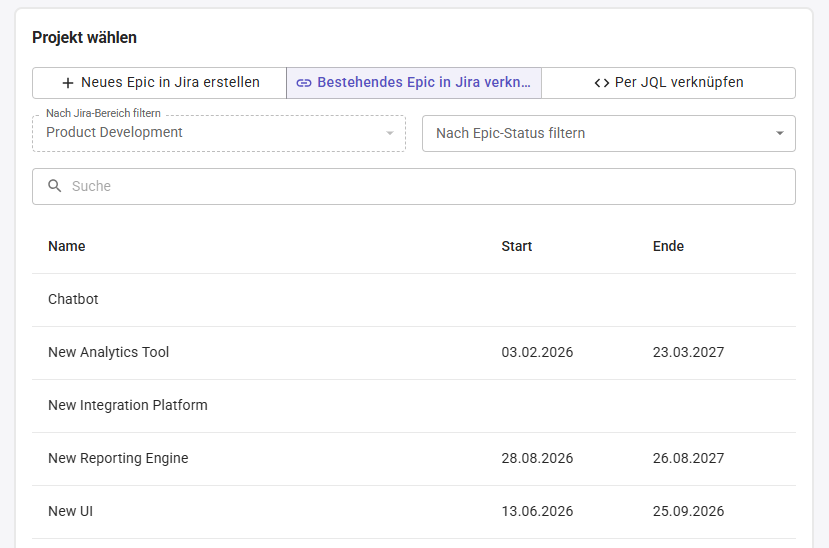Image resolution: width=829 pixels, height=548 pixels.
Task: Click the code brackets icon for JQL
Action: click(x=602, y=83)
